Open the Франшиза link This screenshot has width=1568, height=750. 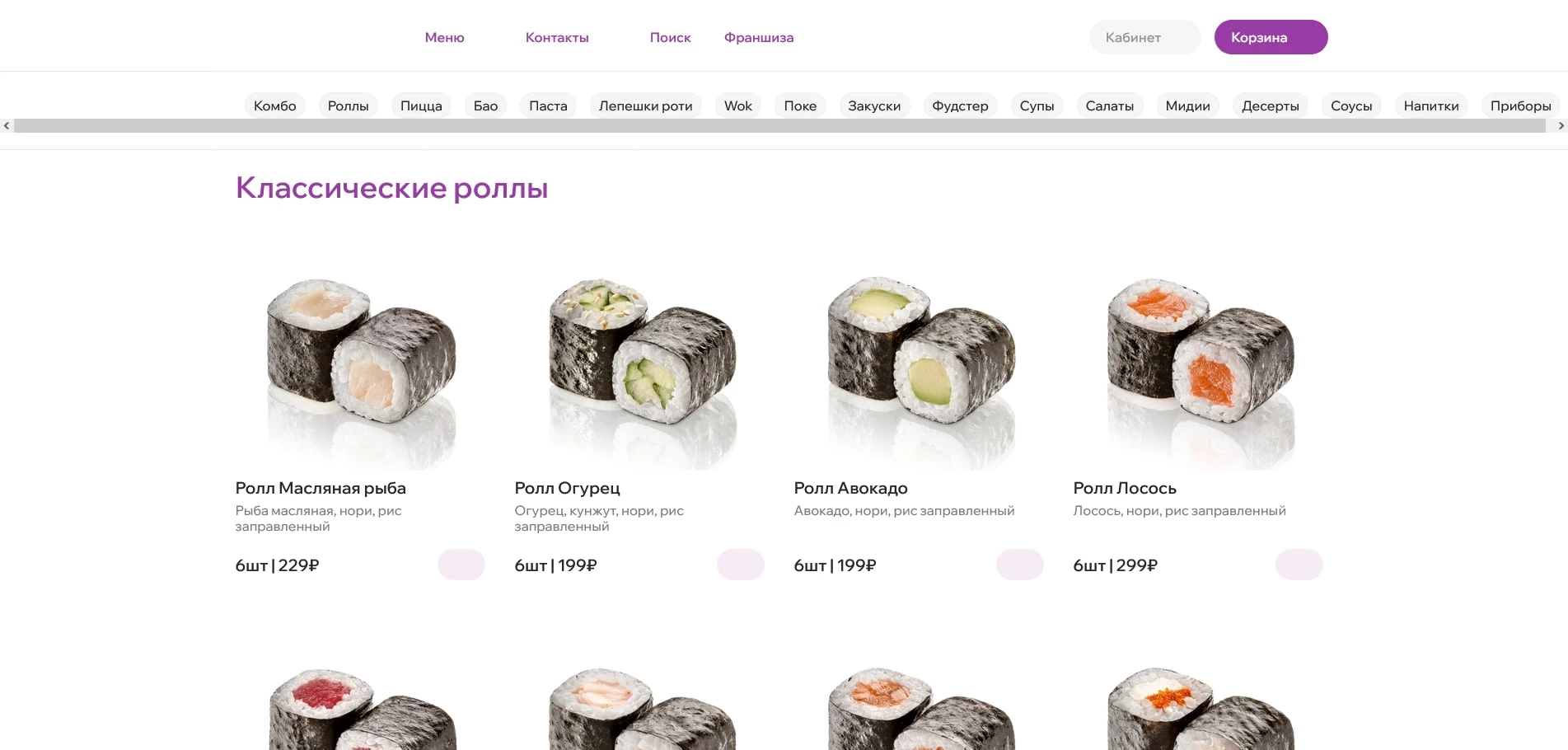(x=759, y=37)
